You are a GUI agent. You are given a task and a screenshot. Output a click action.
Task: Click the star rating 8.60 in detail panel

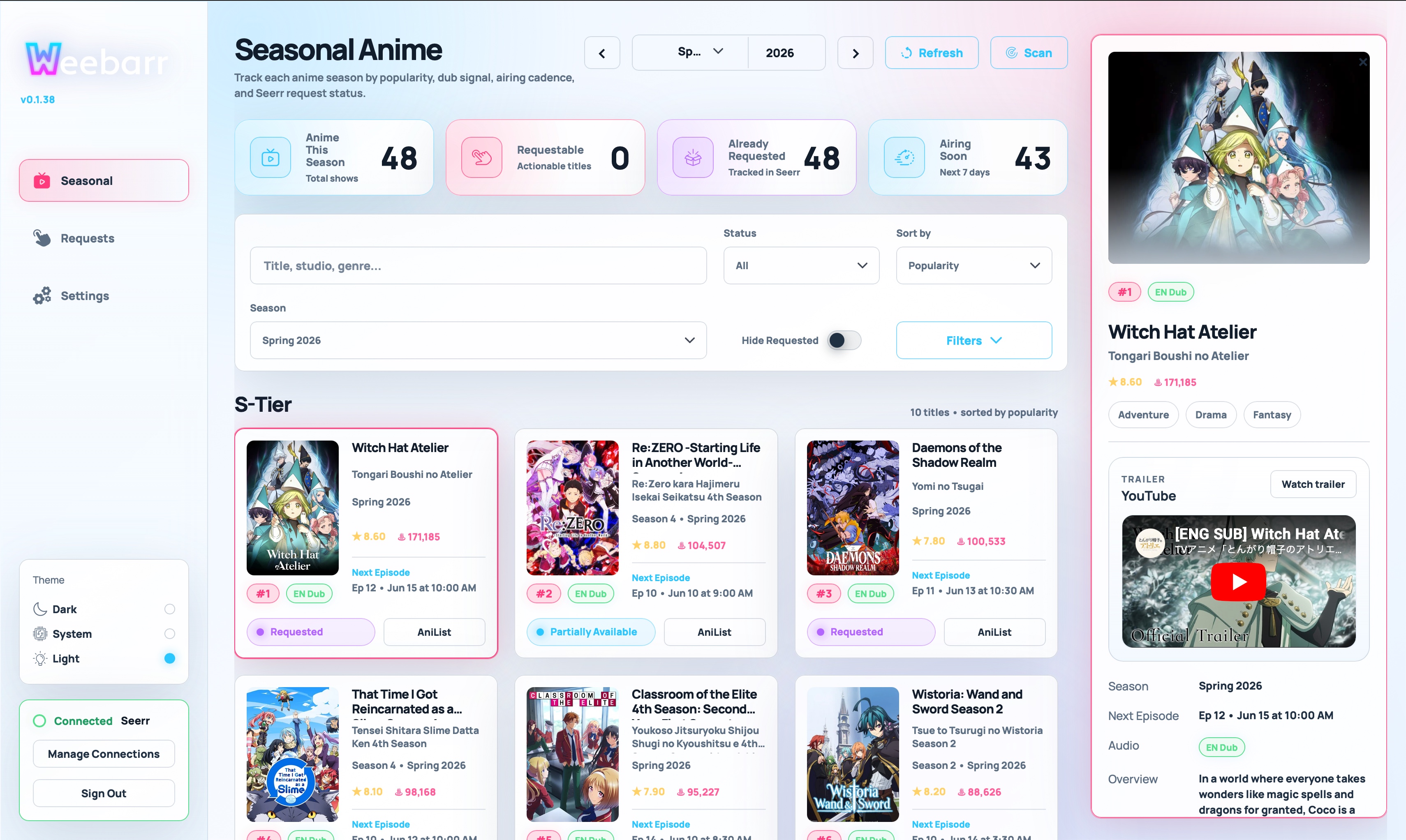coord(1124,382)
